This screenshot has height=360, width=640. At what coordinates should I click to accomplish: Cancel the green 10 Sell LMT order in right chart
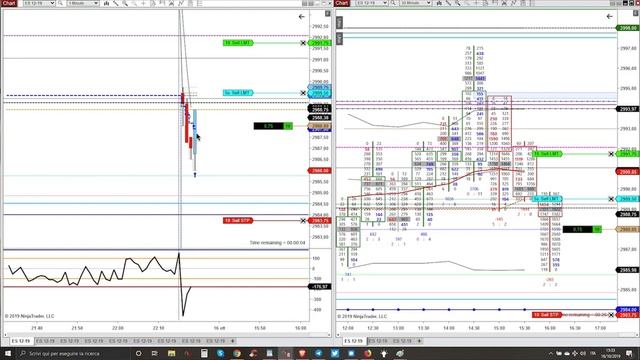point(611,154)
